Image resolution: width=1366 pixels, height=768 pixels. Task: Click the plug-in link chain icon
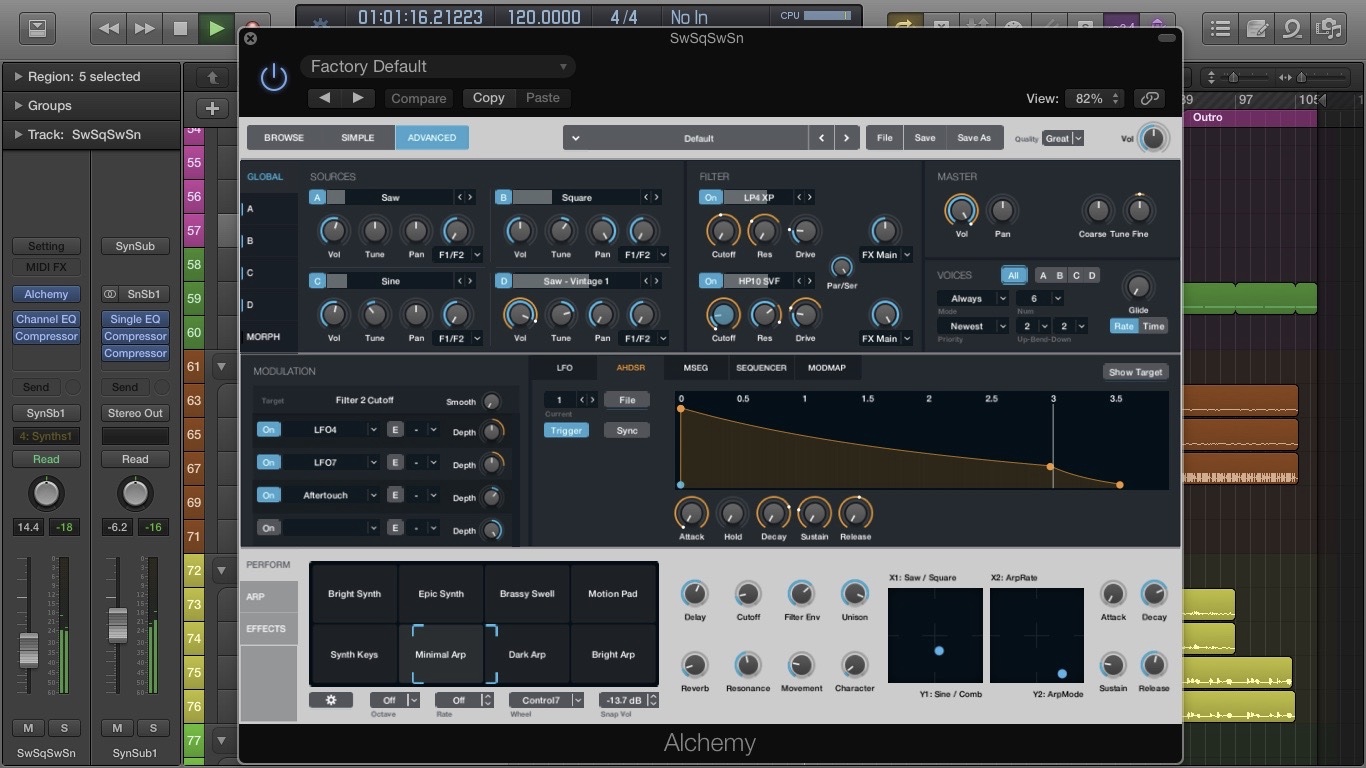(1150, 98)
